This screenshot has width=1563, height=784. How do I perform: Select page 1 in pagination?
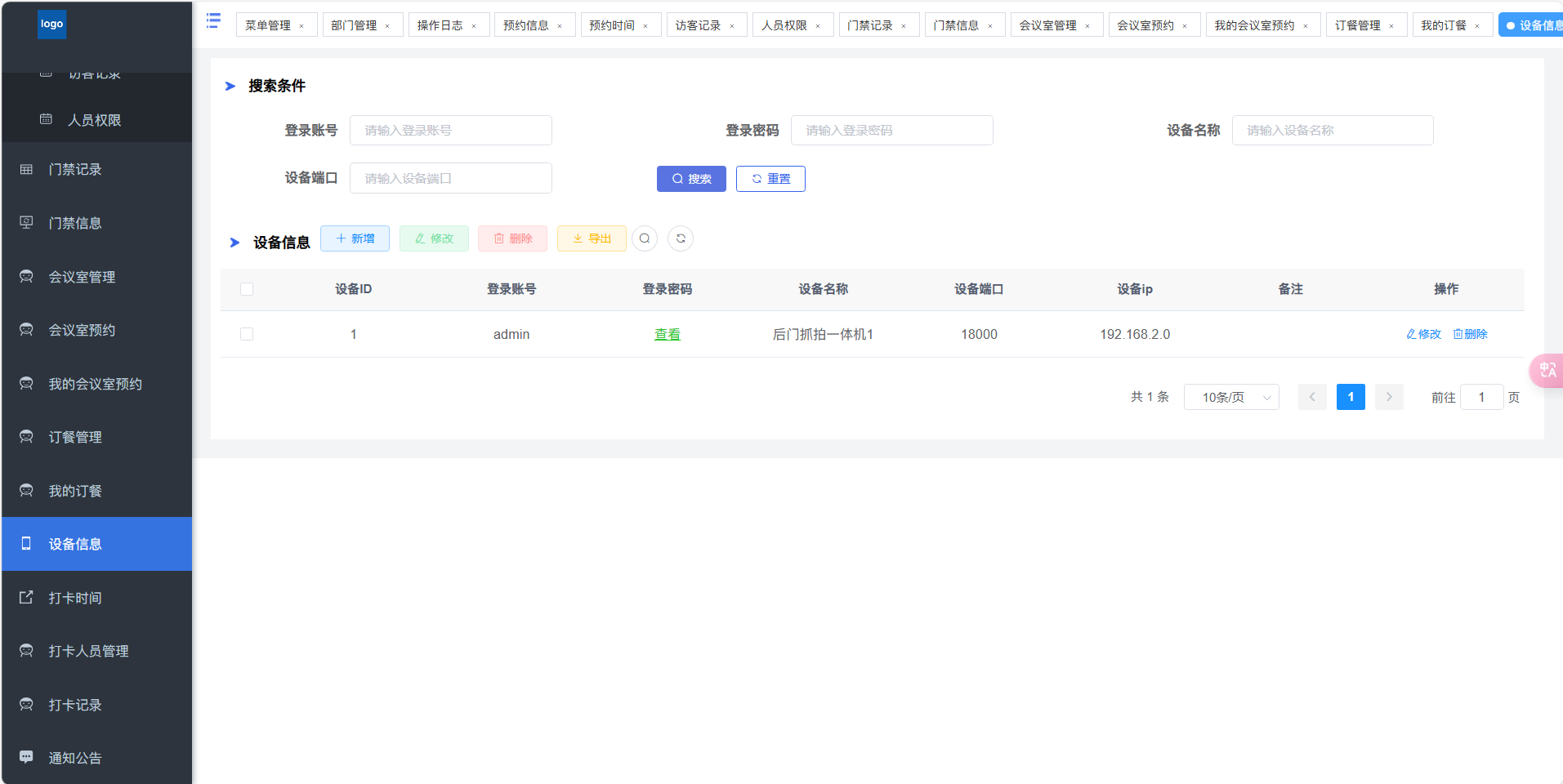coord(1351,397)
